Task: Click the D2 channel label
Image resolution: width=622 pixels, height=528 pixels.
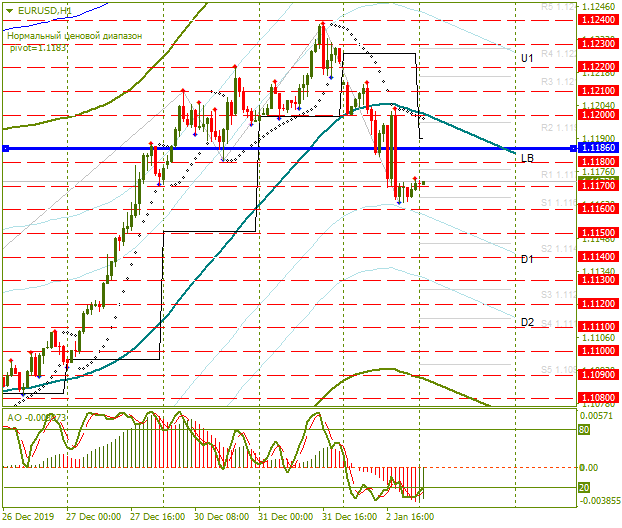Action: [527, 322]
